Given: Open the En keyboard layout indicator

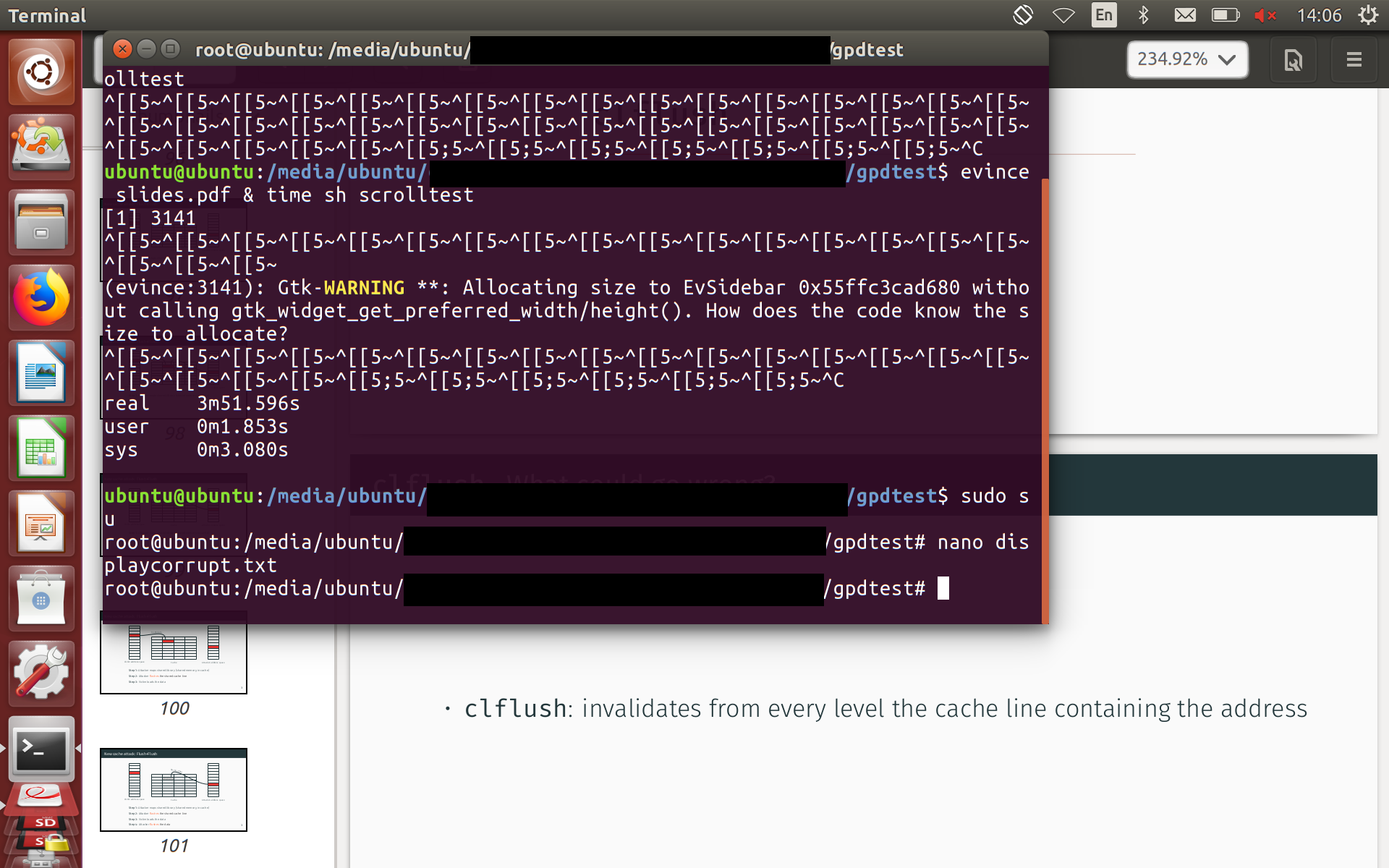Looking at the screenshot, I should [1103, 15].
